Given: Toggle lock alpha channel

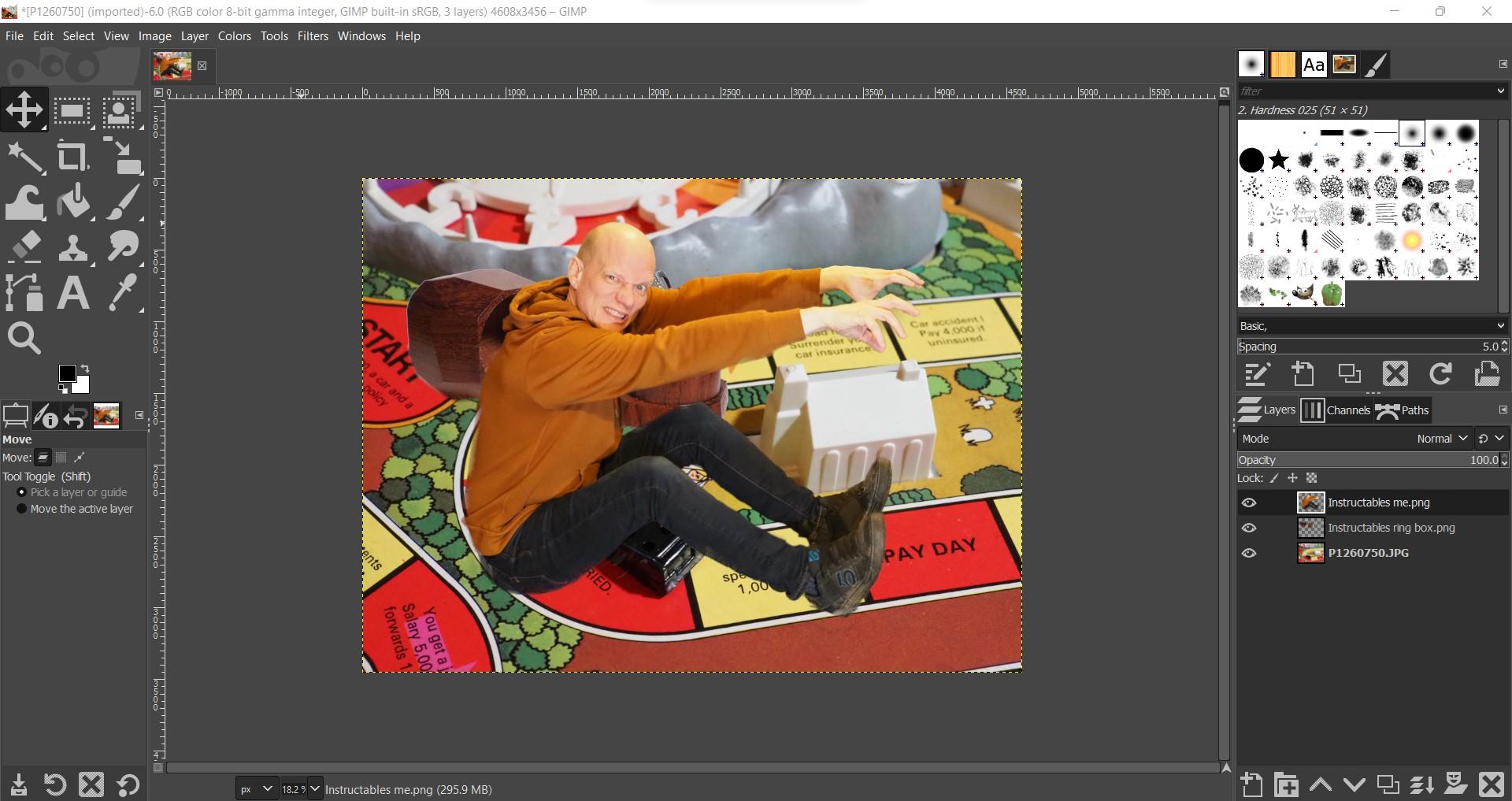Looking at the screenshot, I should click(1311, 478).
